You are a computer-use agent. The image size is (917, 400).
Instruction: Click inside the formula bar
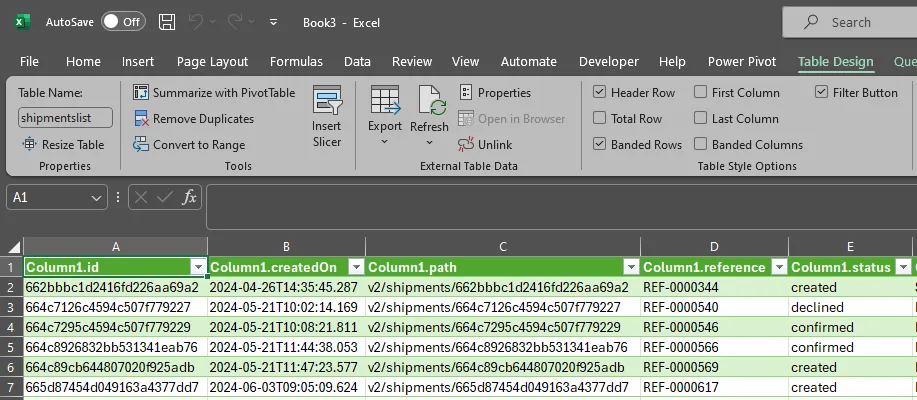[x=561, y=207]
